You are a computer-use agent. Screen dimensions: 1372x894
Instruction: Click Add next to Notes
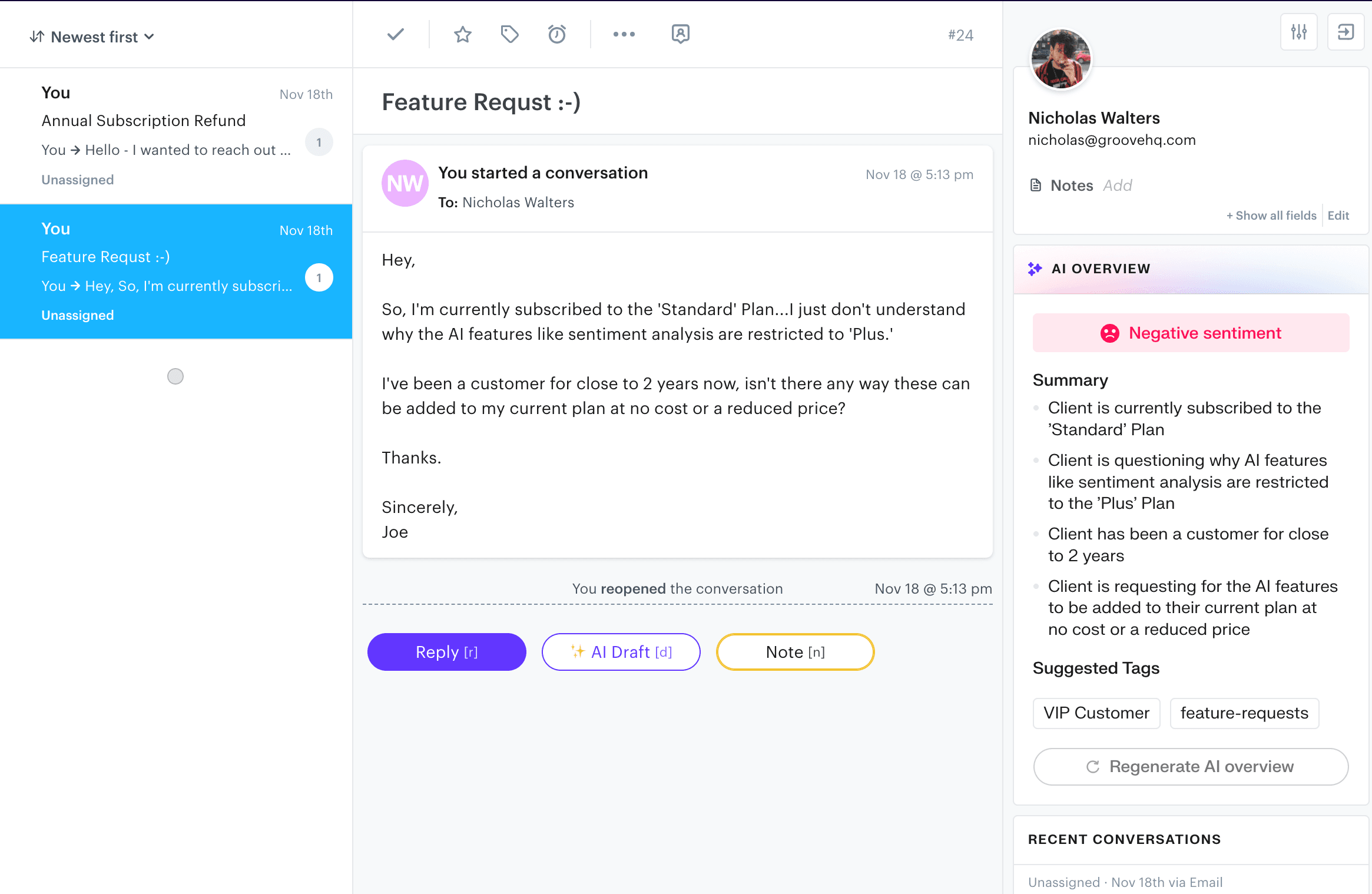tap(1117, 185)
